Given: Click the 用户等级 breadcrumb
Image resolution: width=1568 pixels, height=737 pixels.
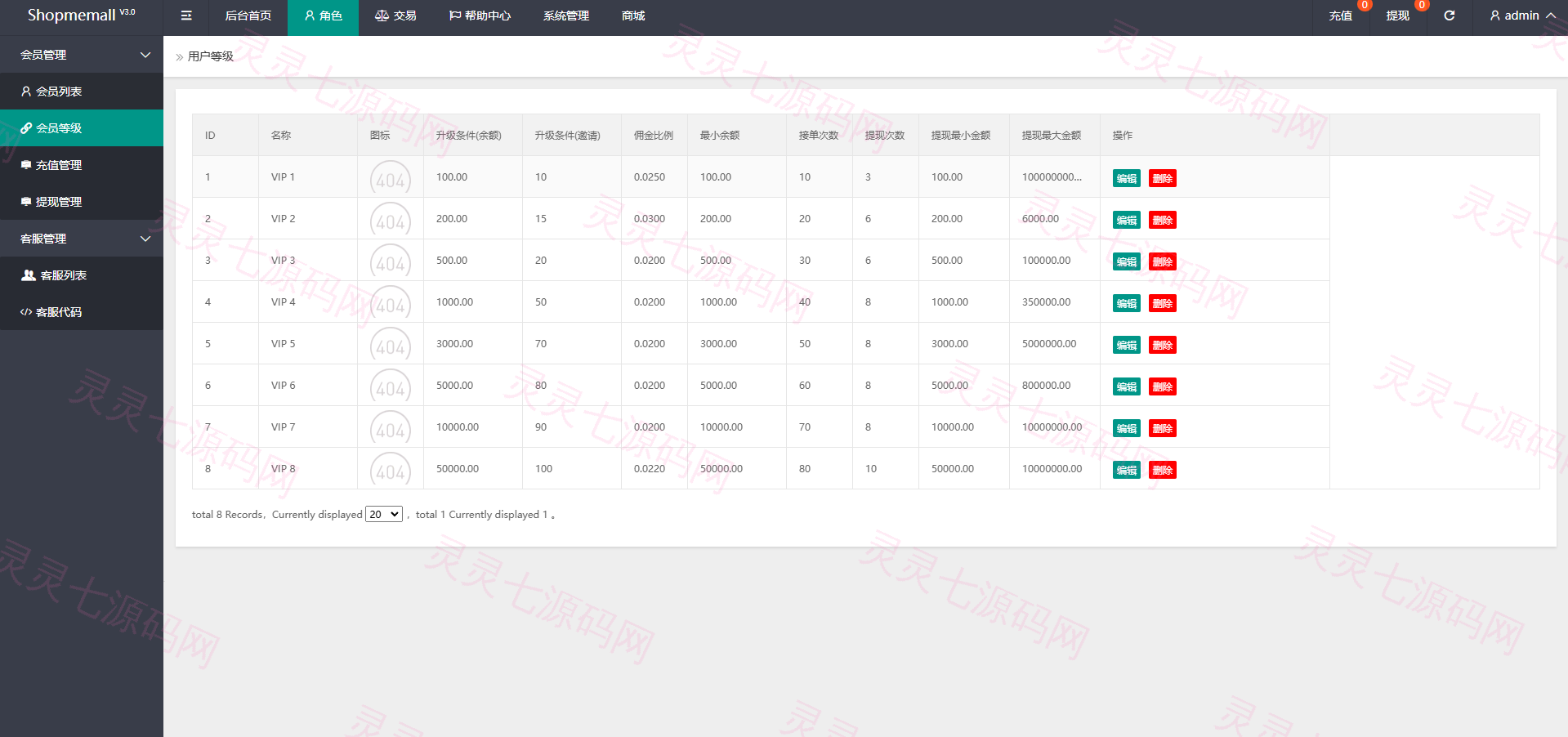Looking at the screenshot, I should [211, 56].
